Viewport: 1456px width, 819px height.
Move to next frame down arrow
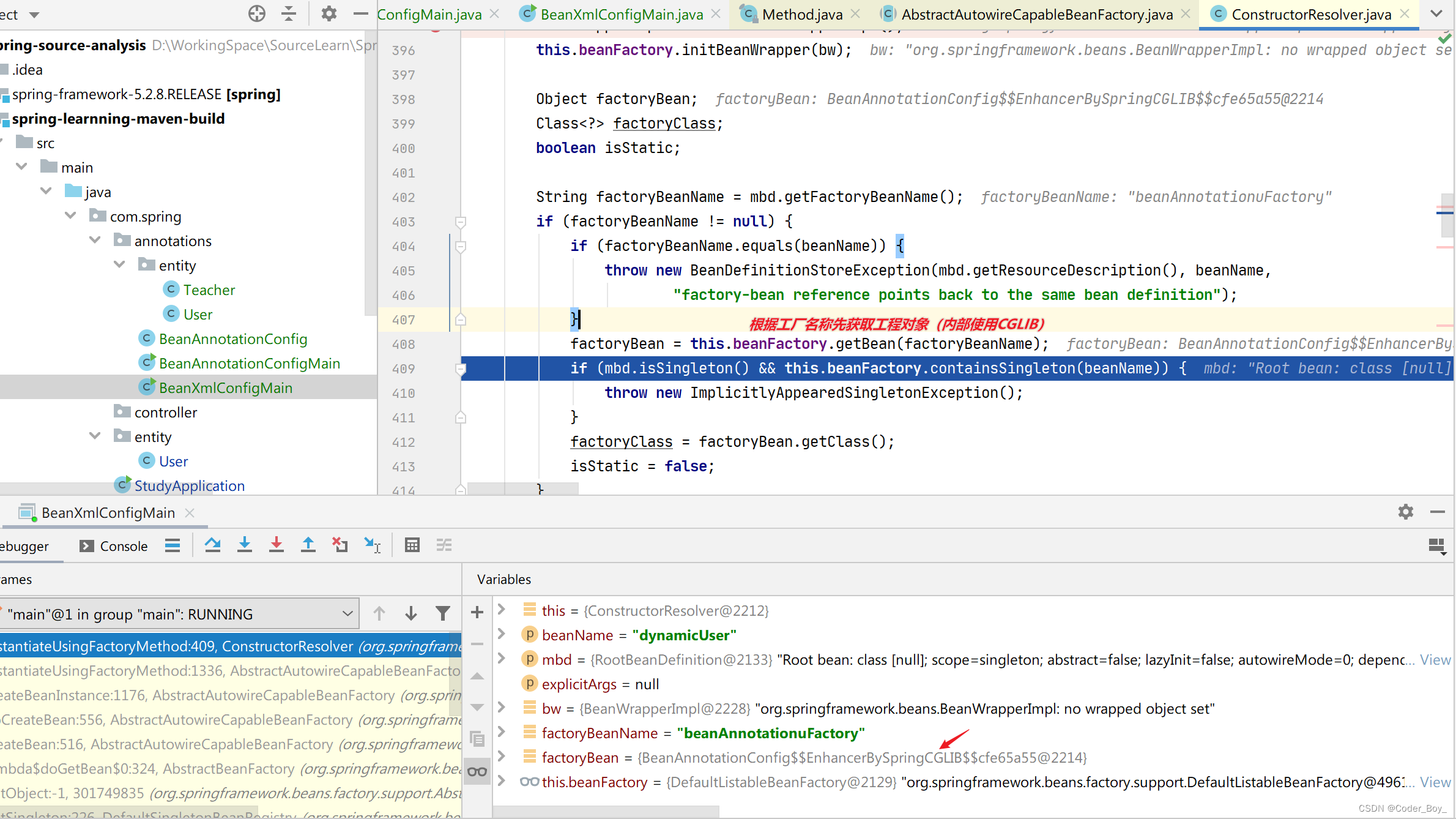[411, 613]
